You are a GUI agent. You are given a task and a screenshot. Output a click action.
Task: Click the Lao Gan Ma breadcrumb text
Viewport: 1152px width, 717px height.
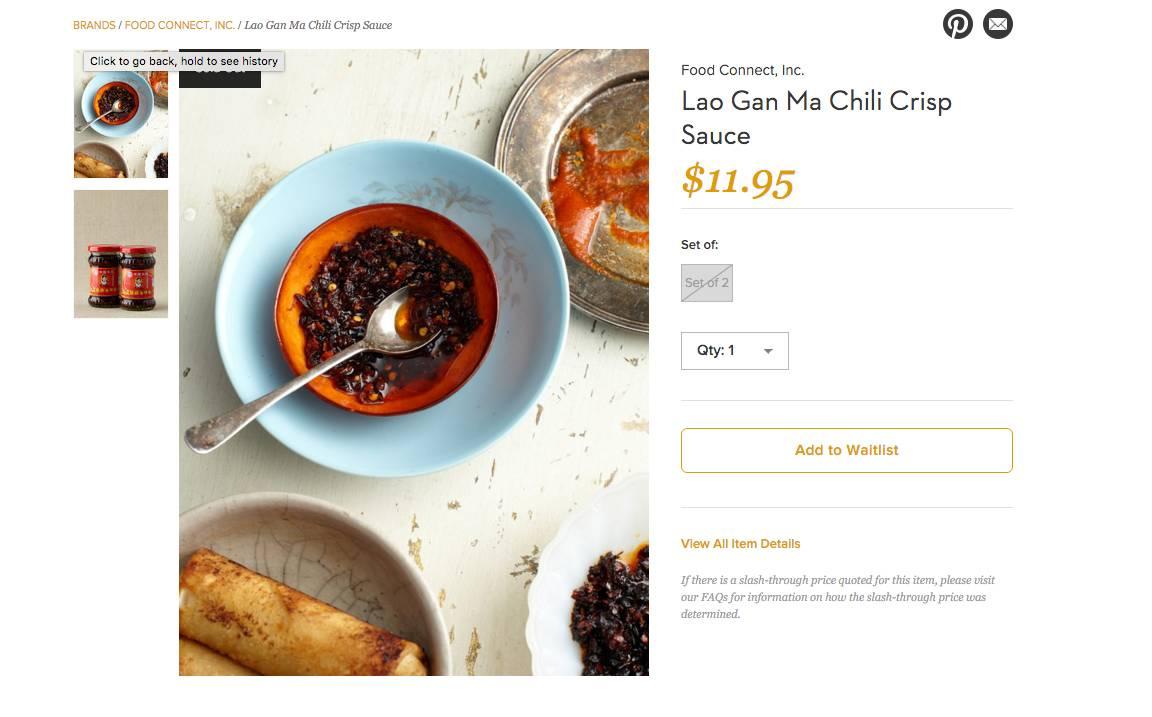318,25
